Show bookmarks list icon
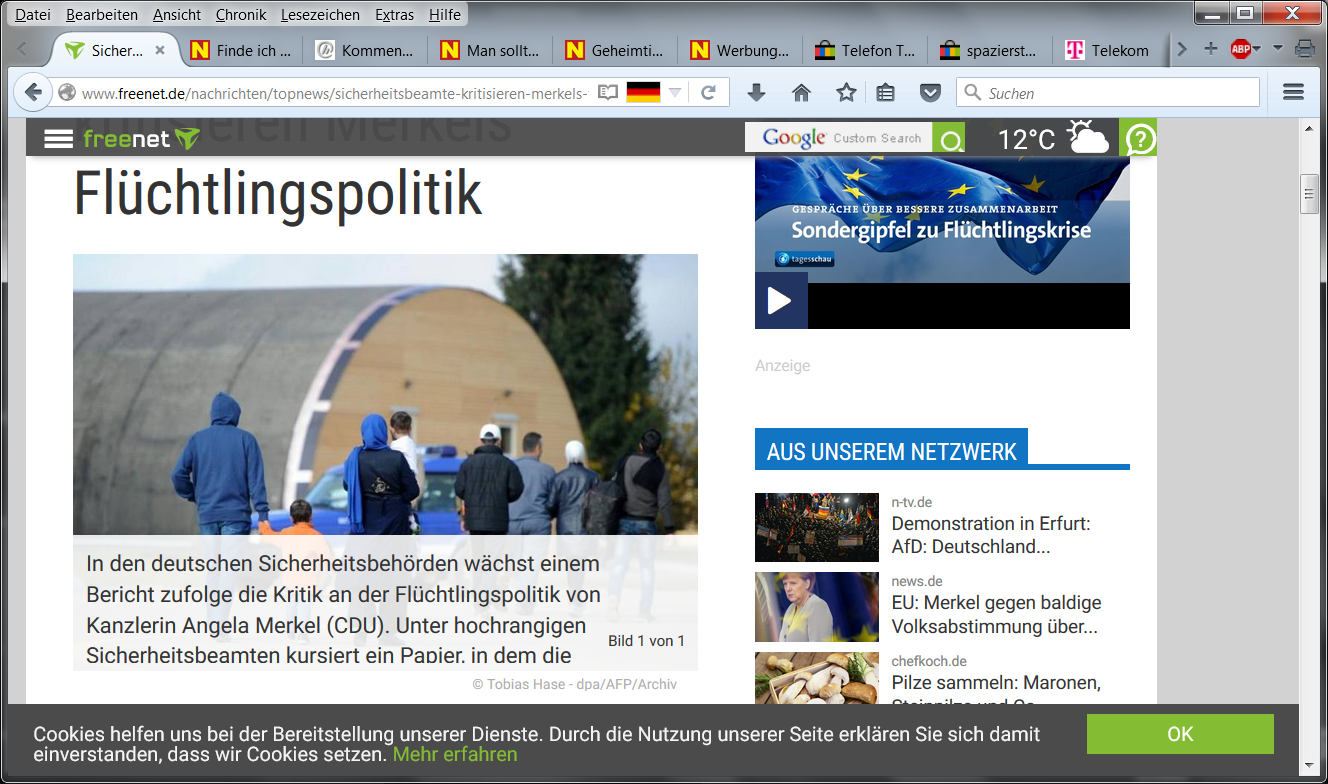The image size is (1328, 784). tap(885, 93)
